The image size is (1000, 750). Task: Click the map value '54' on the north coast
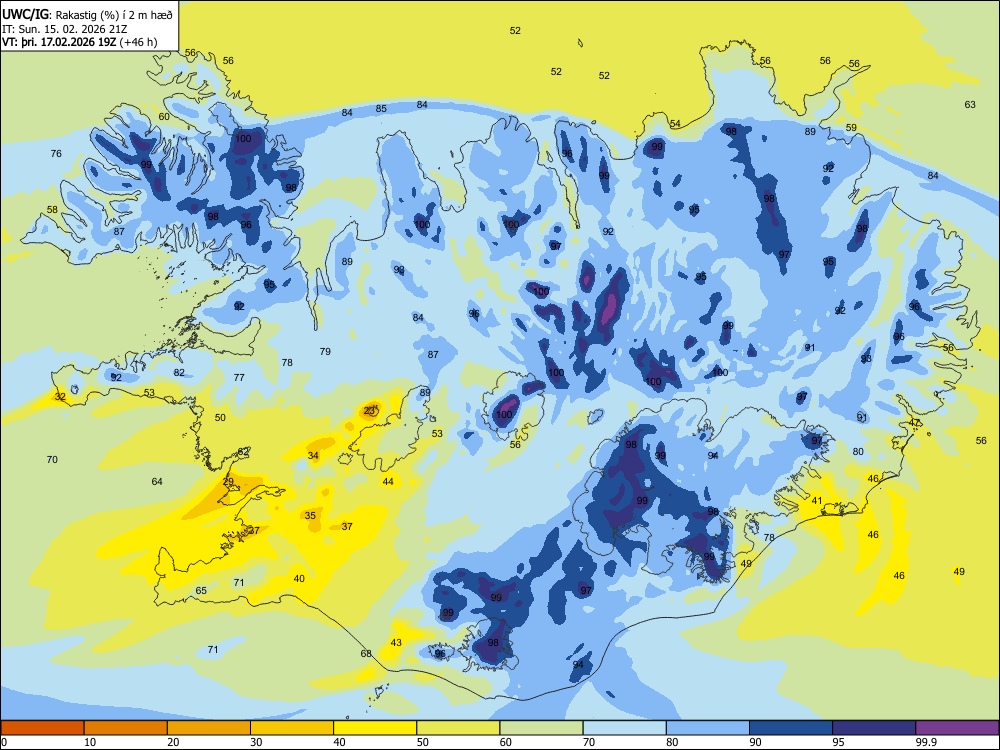(x=675, y=124)
